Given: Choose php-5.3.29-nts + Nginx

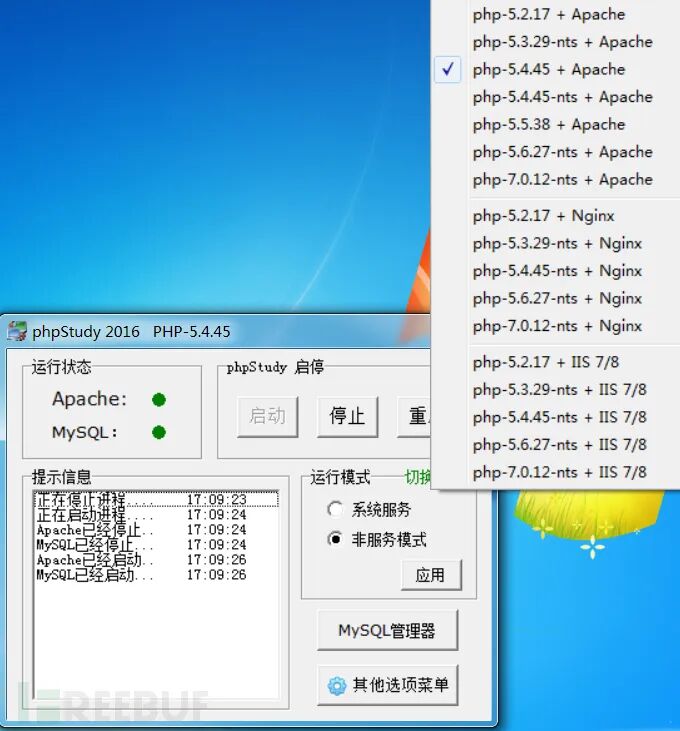Looking at the screenshot, I should [555, 243].
